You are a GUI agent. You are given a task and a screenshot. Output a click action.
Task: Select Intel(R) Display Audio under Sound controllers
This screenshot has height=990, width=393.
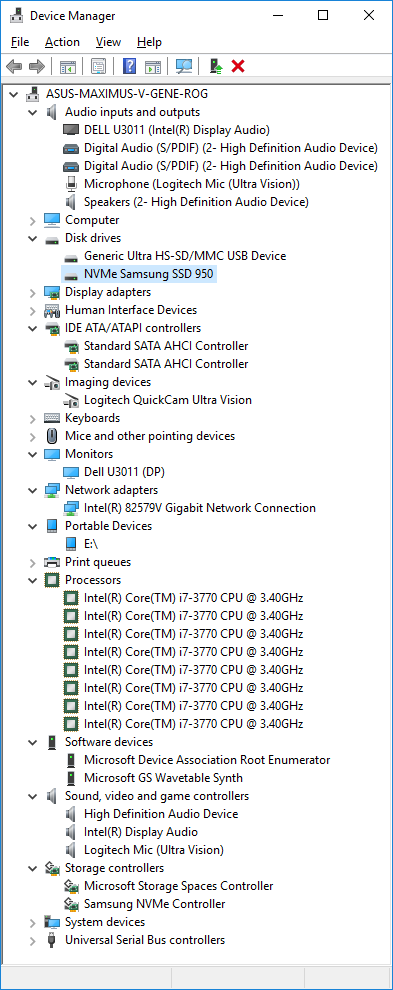(141, 832)
